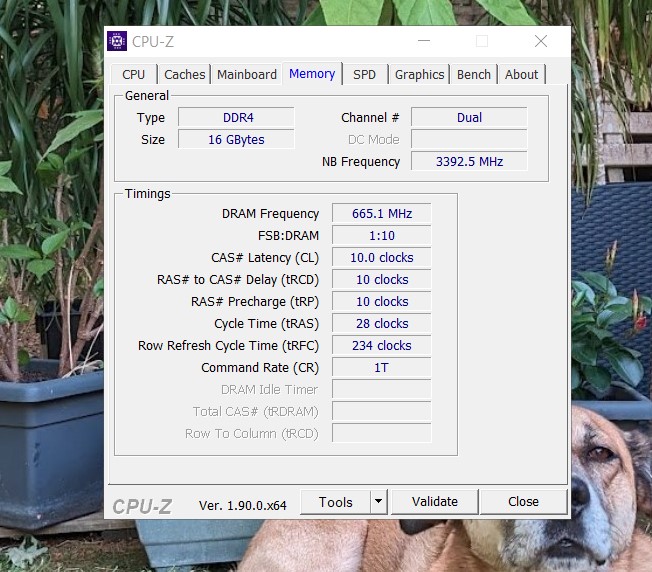Click the empty Row To Column field

pyautogui.click(x=382, y=434)
